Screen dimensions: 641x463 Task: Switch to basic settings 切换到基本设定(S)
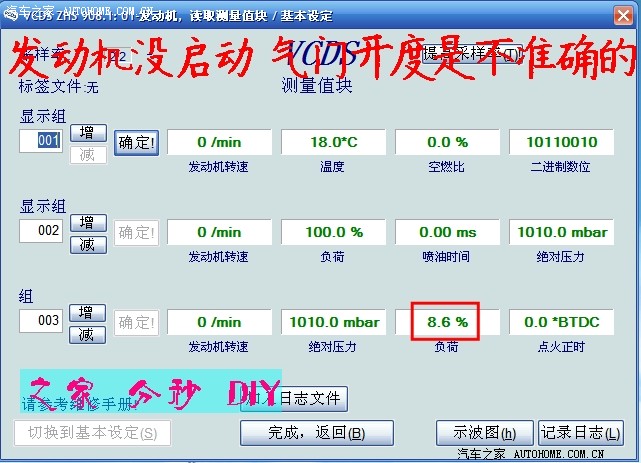click(92, 433)
